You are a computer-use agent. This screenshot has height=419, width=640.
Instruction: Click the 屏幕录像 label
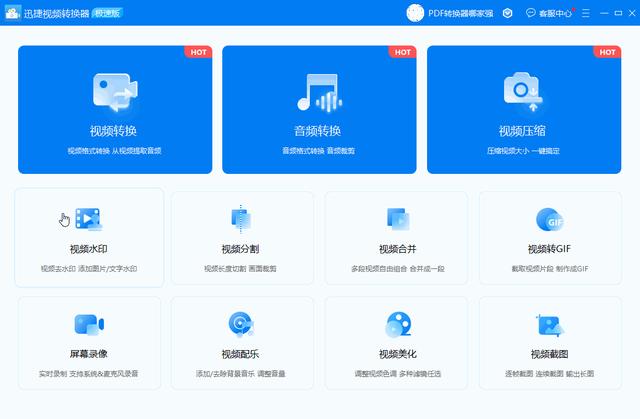coord(89,354)
